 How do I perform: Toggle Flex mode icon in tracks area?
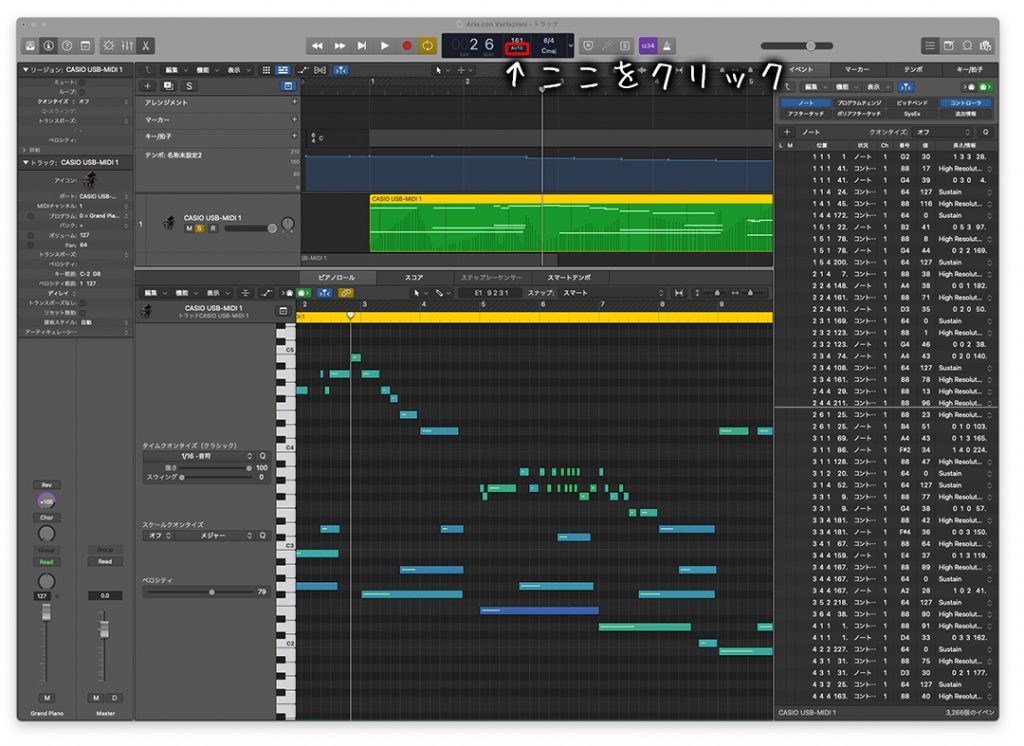(x=320, y=70)
